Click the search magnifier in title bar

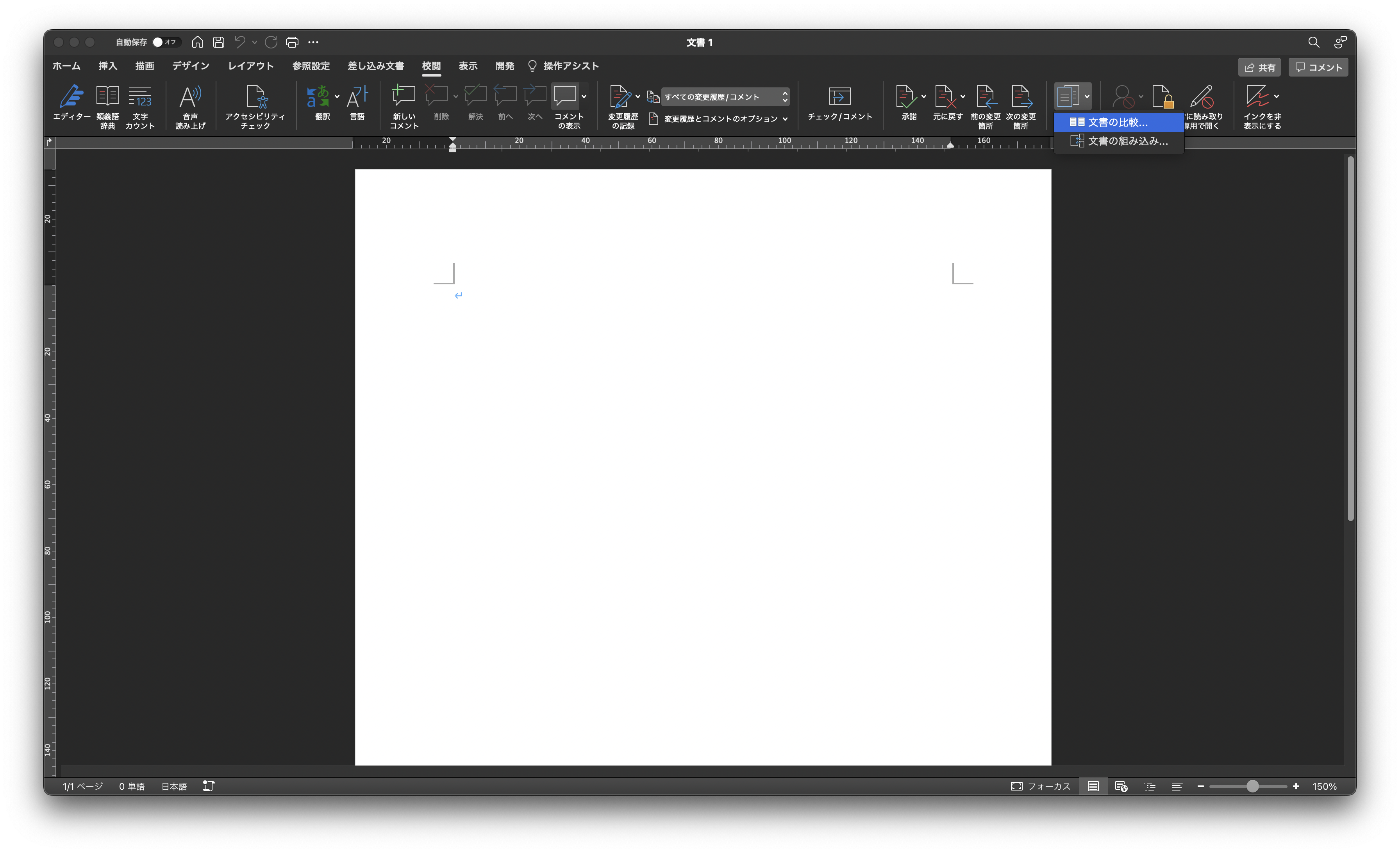1314,42
